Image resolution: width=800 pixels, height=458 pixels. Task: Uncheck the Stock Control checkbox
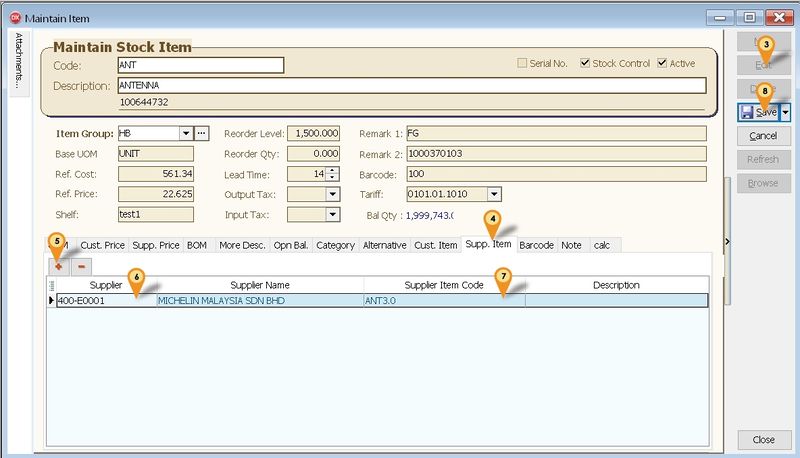click(586, 64)
